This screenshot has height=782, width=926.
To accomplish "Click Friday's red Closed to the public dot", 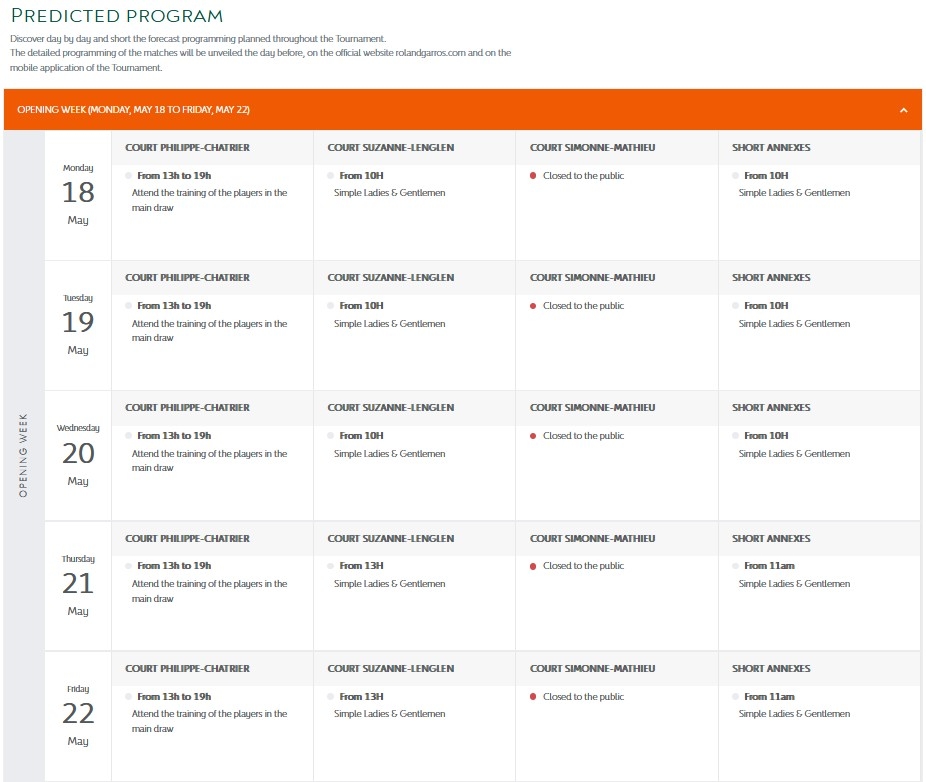I will pos(533,697).
